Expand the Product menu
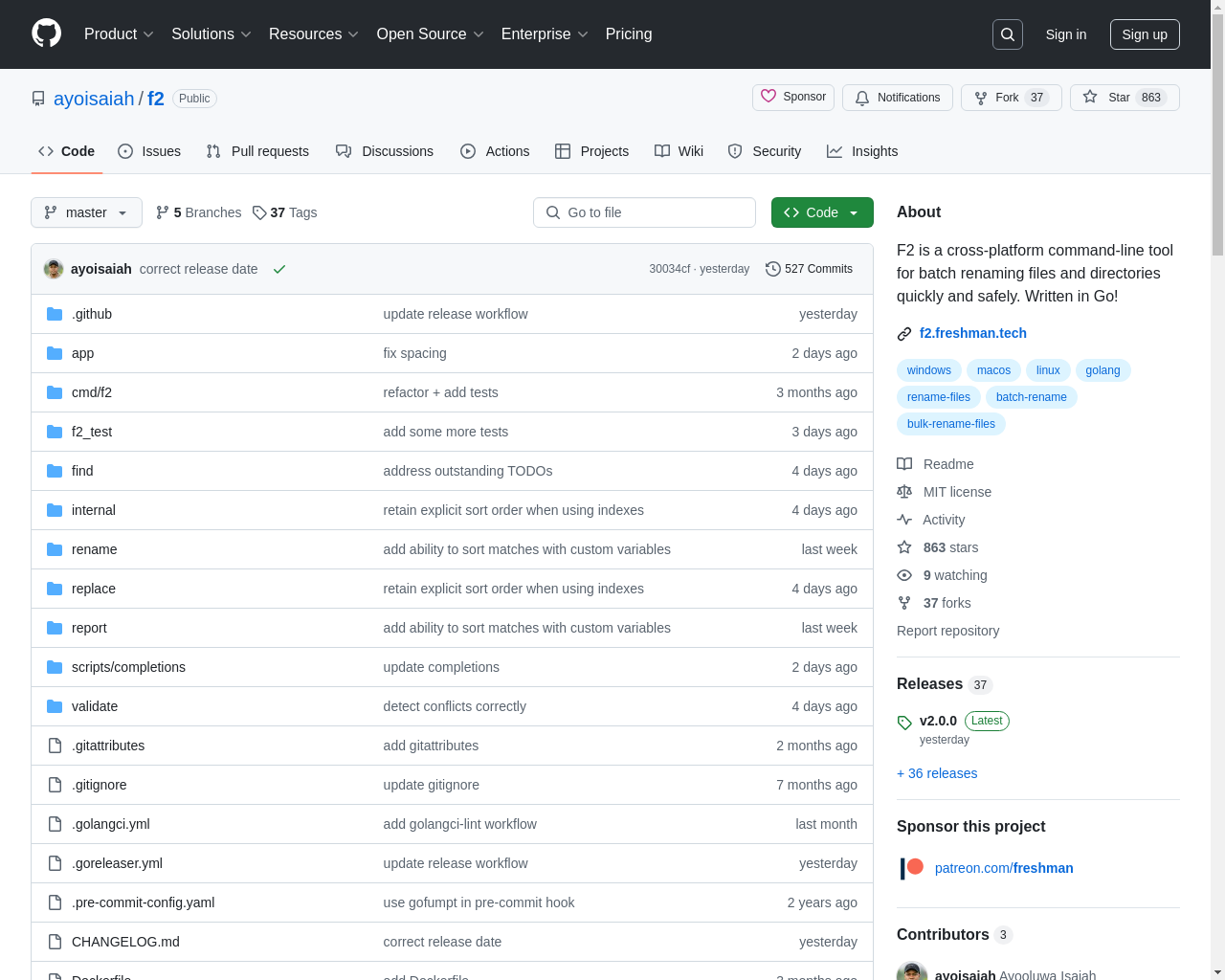 tap(119, 34)
